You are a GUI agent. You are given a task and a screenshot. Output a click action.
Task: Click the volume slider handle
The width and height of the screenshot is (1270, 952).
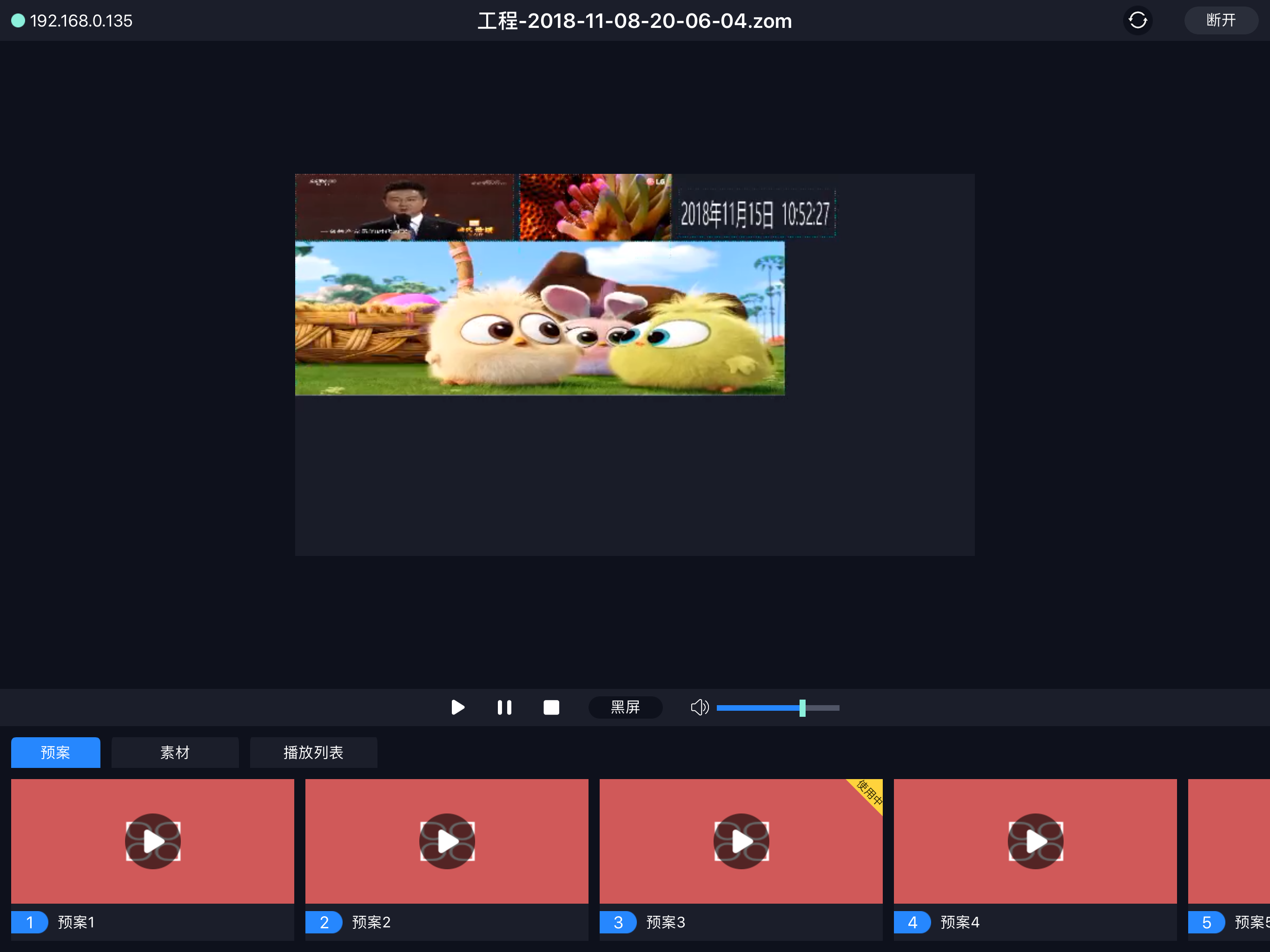click(x=802, y=708)
